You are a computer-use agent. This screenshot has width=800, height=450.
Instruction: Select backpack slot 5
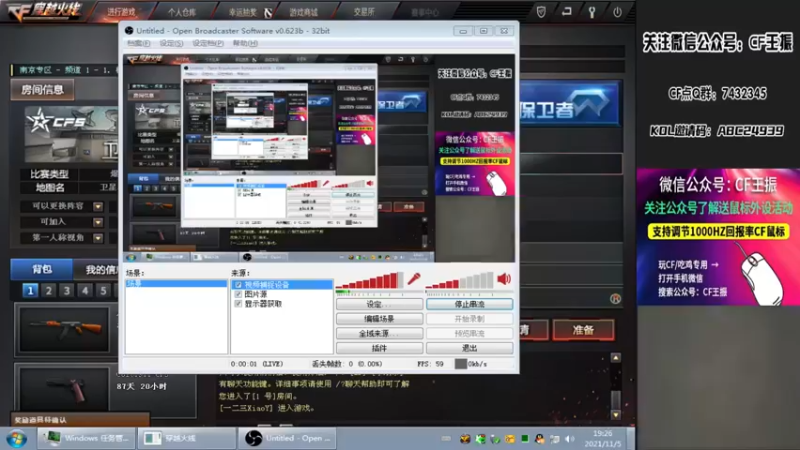[103, 291]
